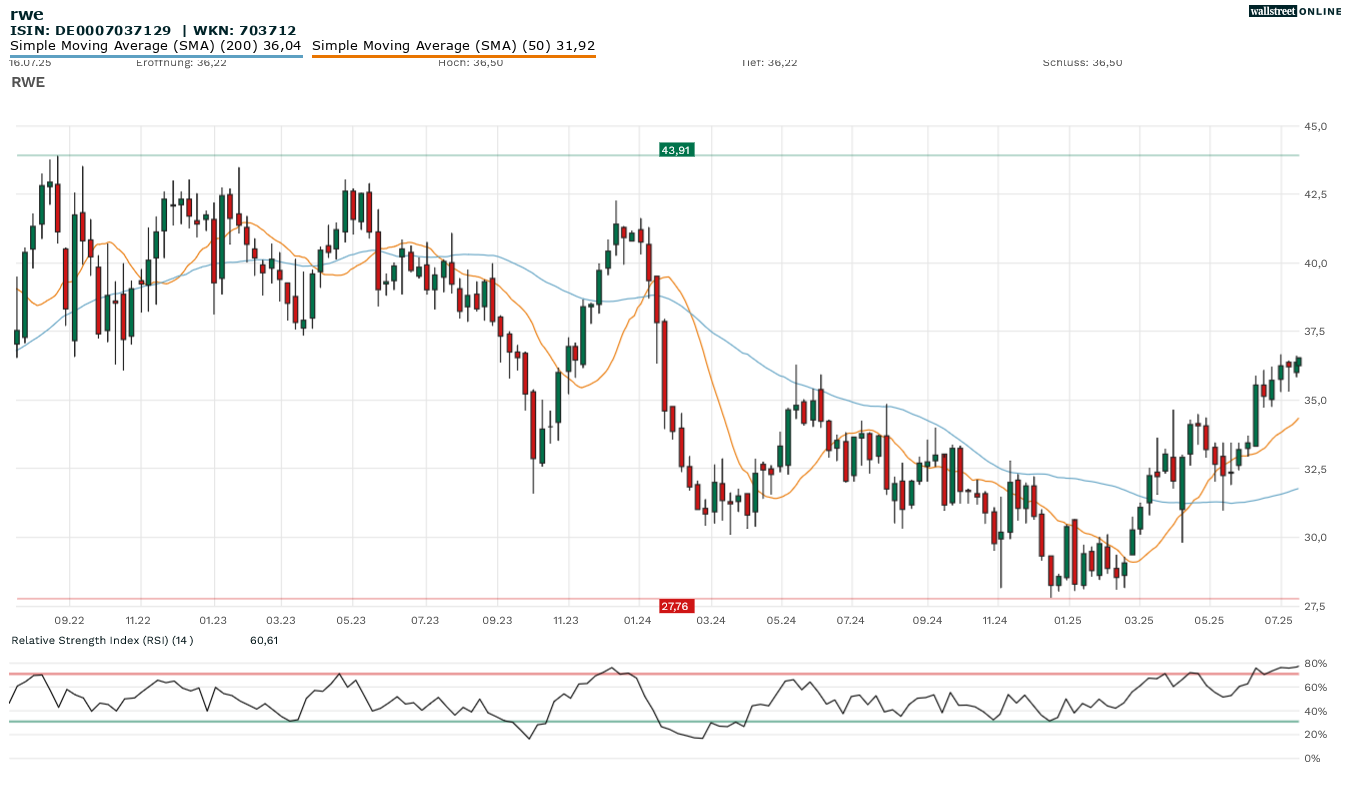The image size is (1349, 786).
Task: Click the 32,5 price axis label
Action: click(1315, 469)
